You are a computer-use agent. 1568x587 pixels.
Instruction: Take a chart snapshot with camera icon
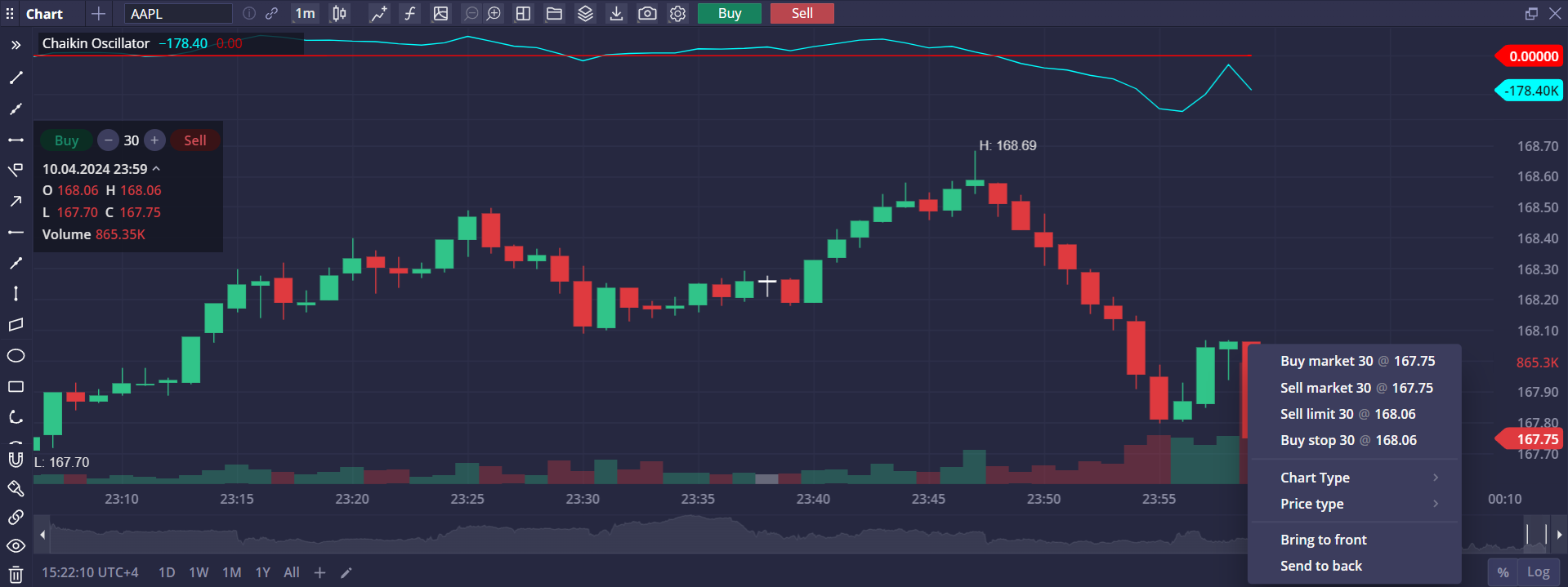[647, 14]
